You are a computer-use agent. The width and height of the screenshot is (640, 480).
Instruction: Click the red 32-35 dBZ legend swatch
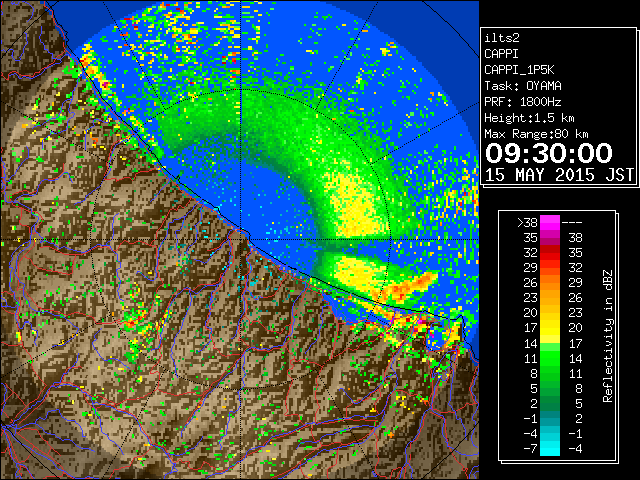tap(550, 253)
